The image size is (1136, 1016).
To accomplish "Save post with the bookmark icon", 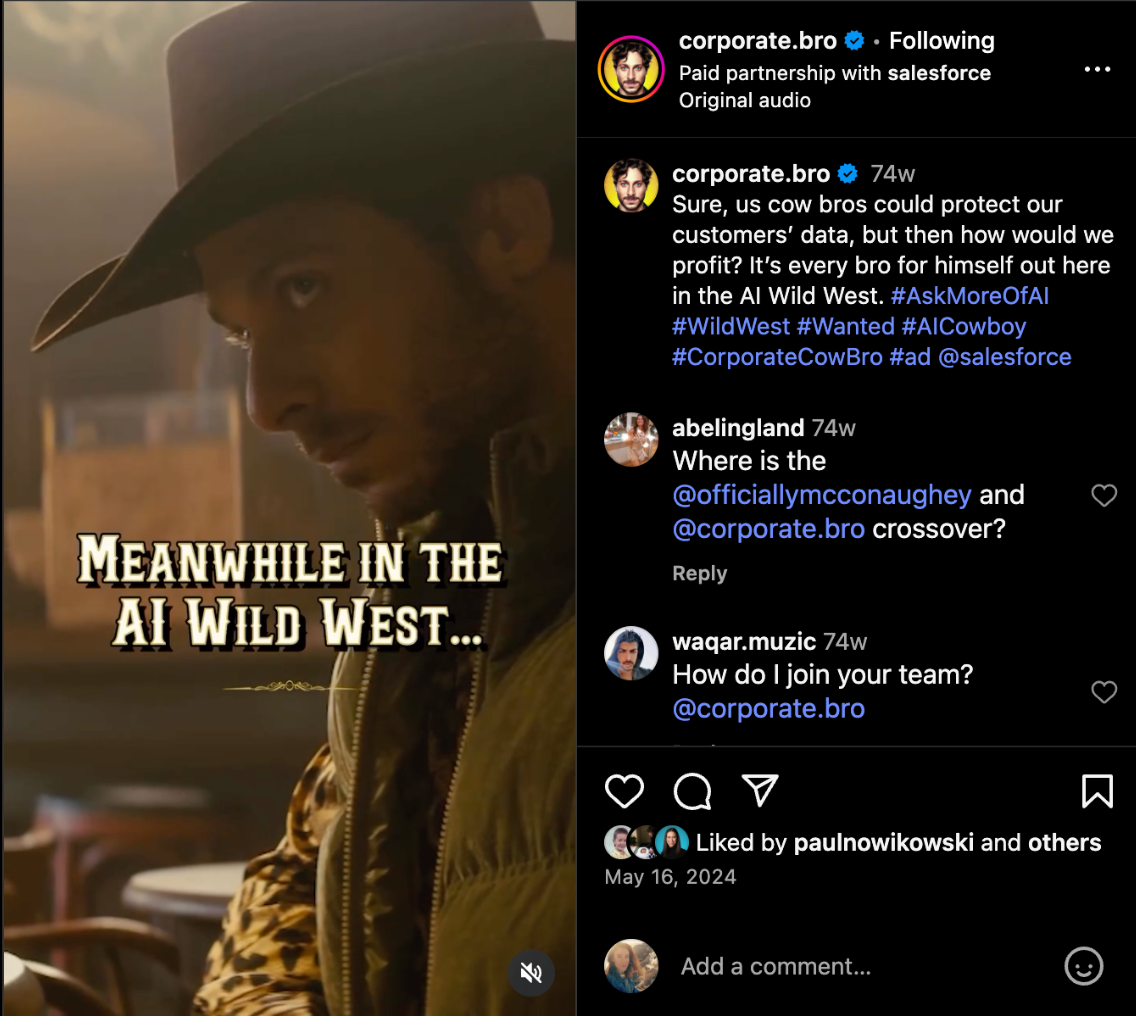I will tap(1097, 791).
